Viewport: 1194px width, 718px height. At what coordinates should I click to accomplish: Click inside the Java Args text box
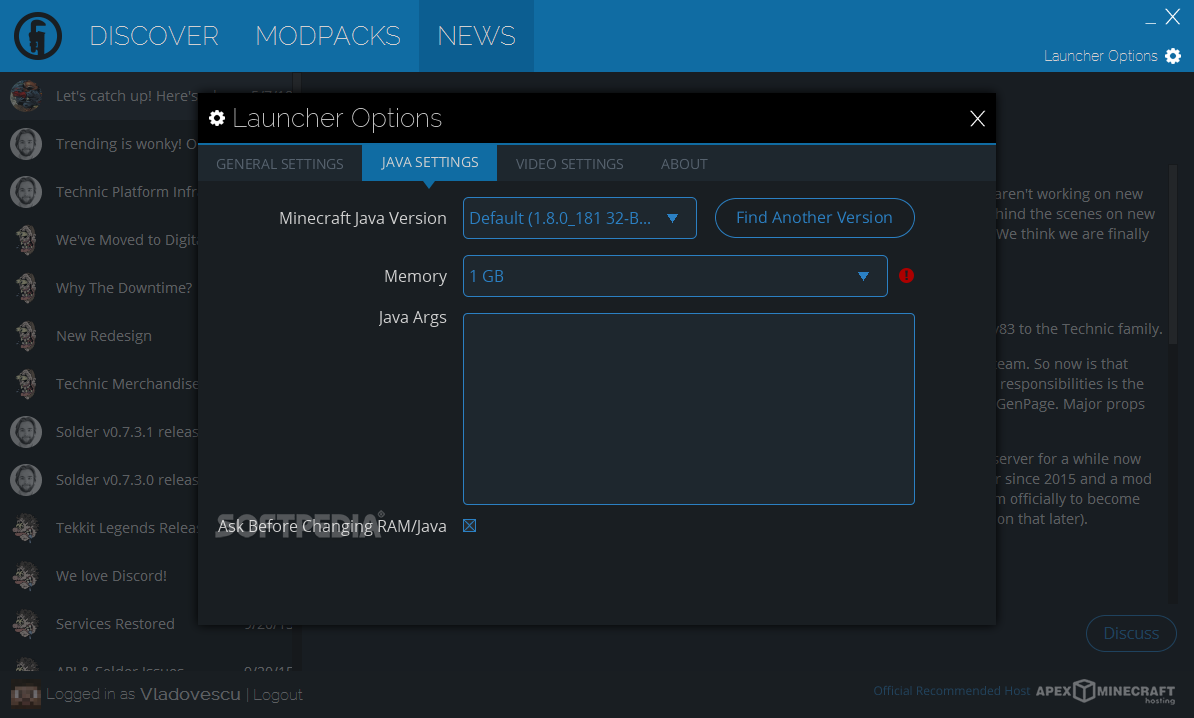pyautogui.click(x=688, y=409)
